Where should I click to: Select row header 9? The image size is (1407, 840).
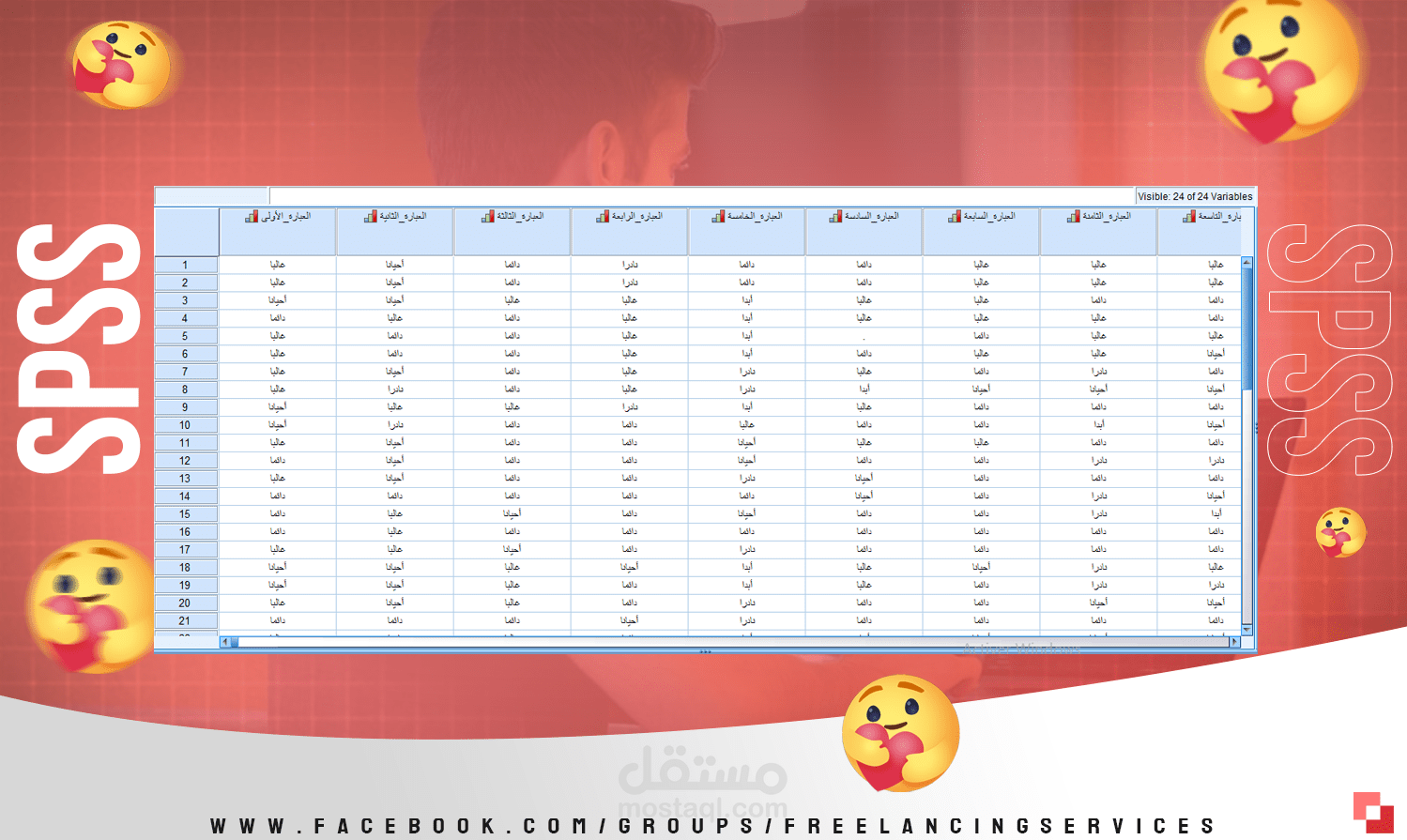click(x=186, y=407)
